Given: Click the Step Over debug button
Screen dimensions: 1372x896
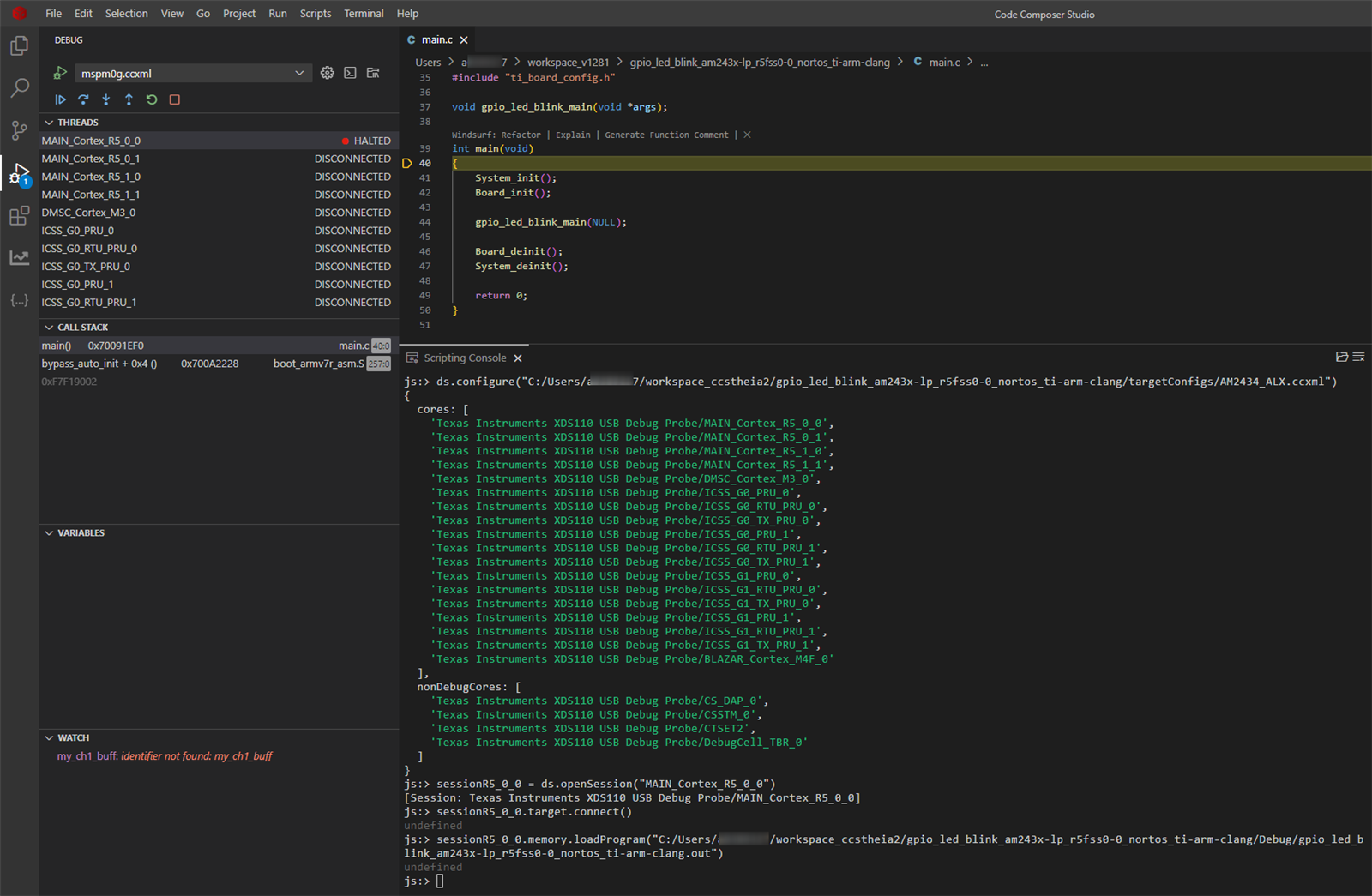Looking at the screenshot, I should pyautogui.click(x=83, y=99).
